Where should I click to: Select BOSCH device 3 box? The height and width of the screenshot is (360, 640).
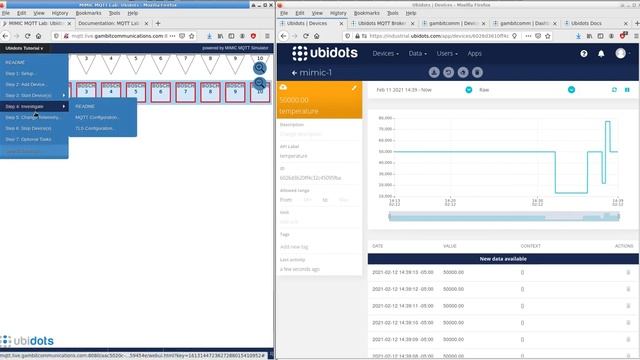point(86,92)
